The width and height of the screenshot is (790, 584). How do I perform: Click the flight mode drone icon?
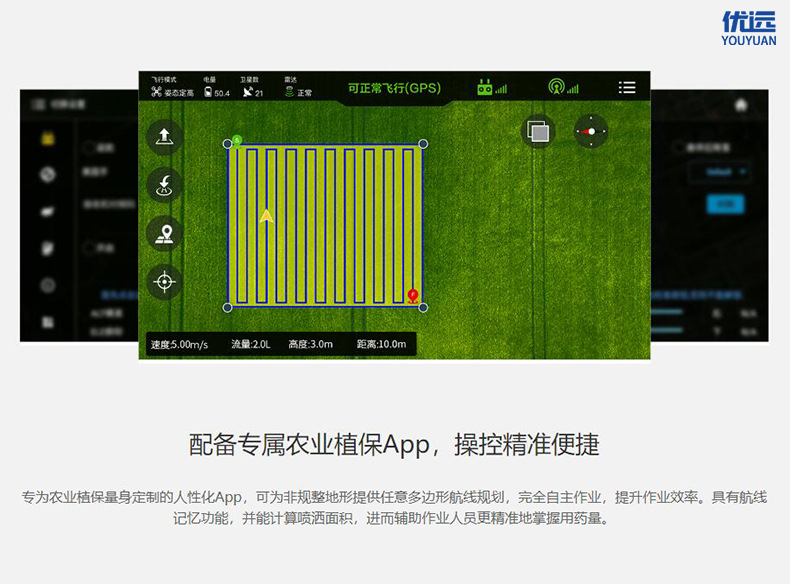[157, 92]
